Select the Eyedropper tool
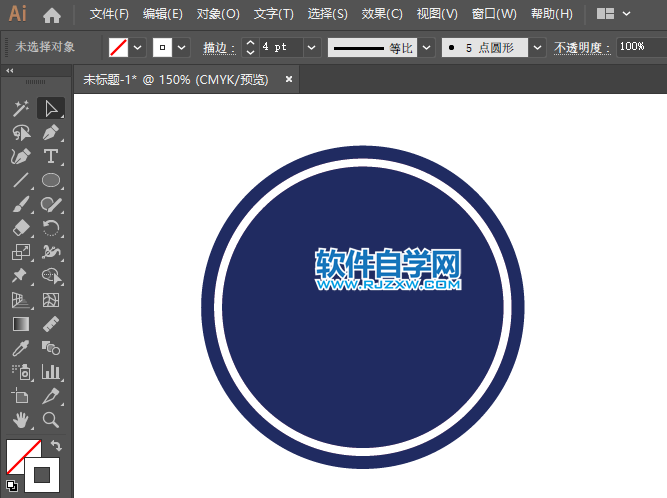The height and width of the screenshot is (498, 667). (21, 348)
